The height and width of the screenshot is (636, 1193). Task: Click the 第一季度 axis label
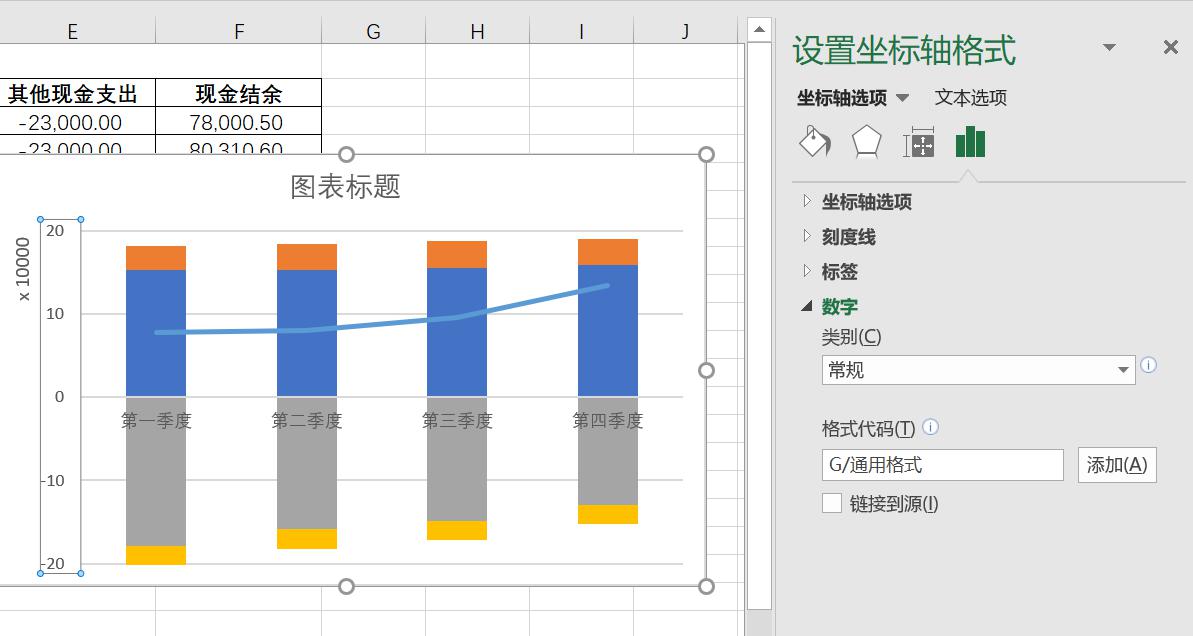coord(156,420)
